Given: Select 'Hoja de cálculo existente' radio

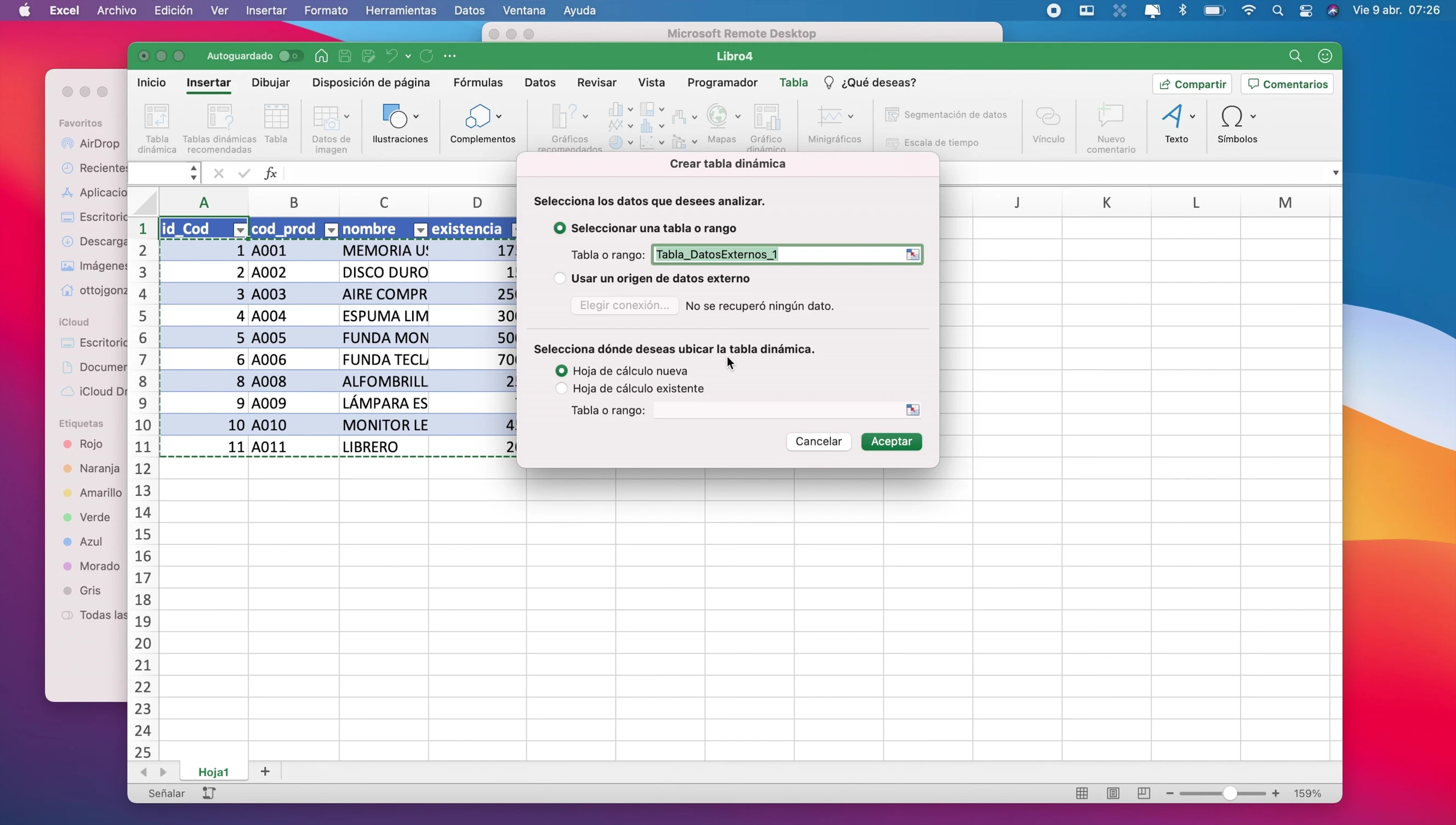Looking at the screenshot, I should [x=561, y=388].
